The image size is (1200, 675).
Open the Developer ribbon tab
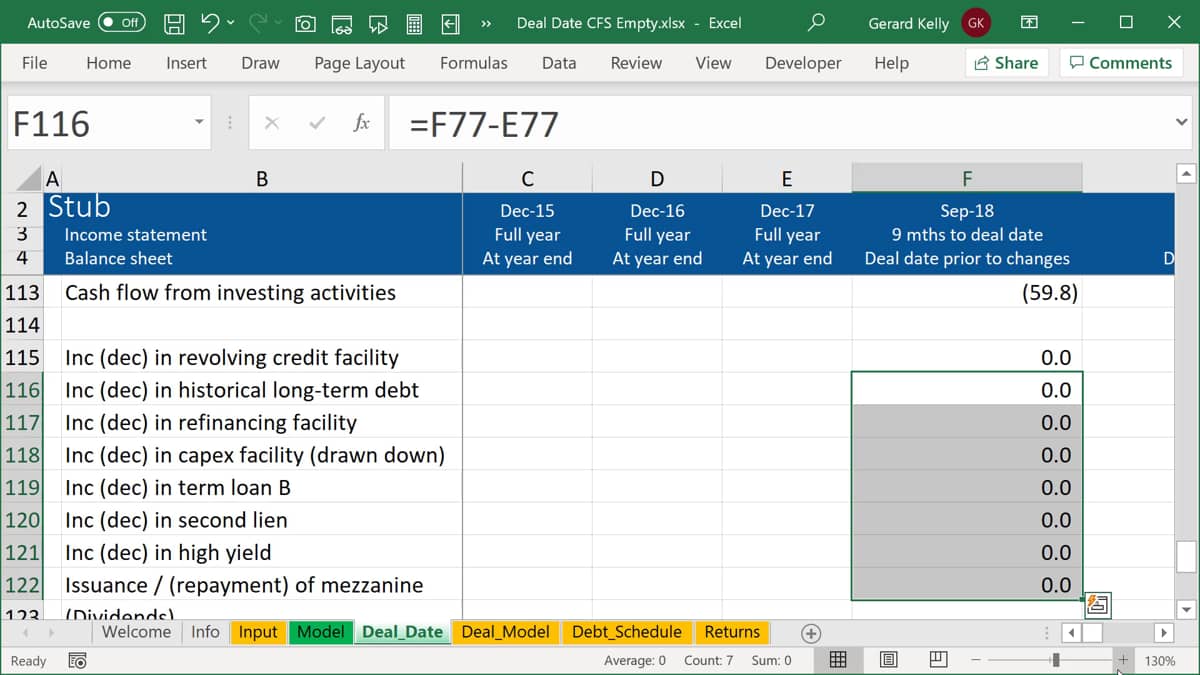pyautogui.click(x=803, y=63)
